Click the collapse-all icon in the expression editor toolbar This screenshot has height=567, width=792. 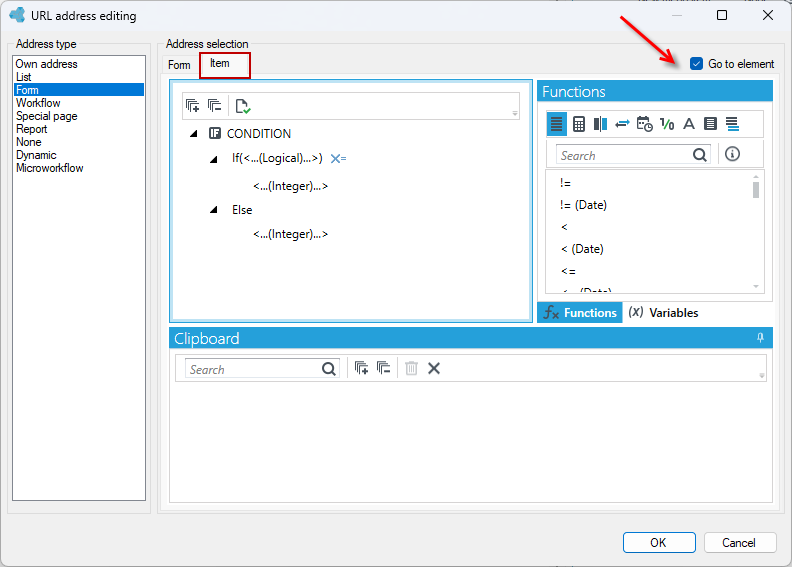(215, 106)
